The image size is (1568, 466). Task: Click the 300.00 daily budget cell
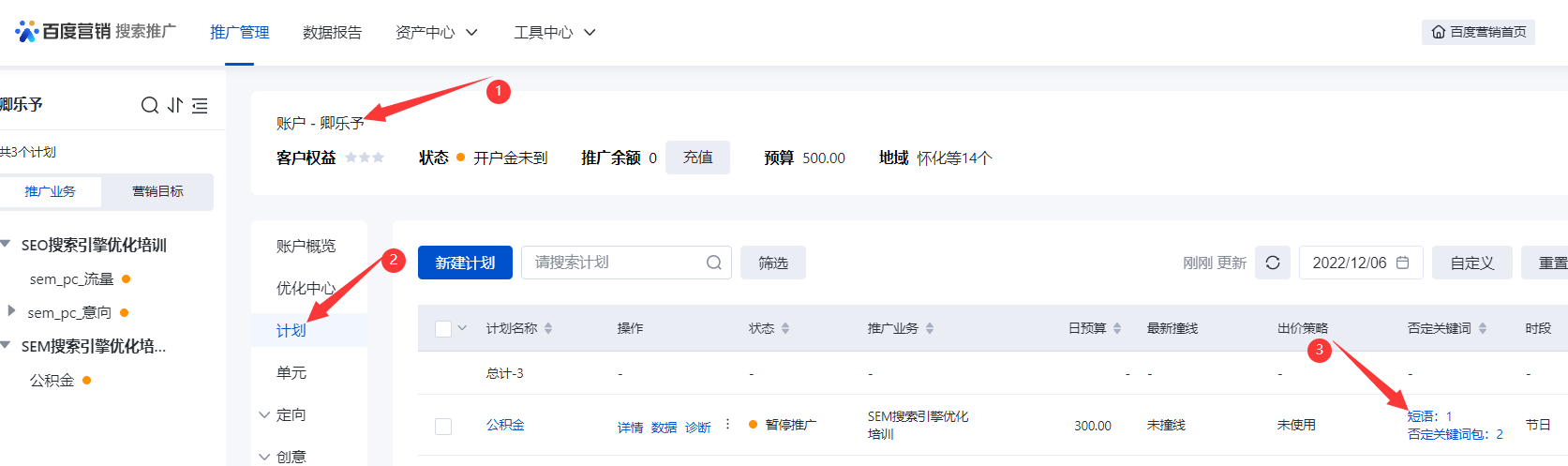click(1092, 426)
